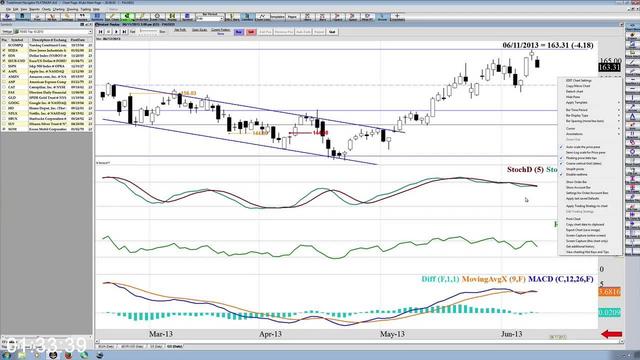
Task: Toggle checkbox for the COMPQ Nasdaq Composite row
Action: pyautogui.click(x=4, y=45)
